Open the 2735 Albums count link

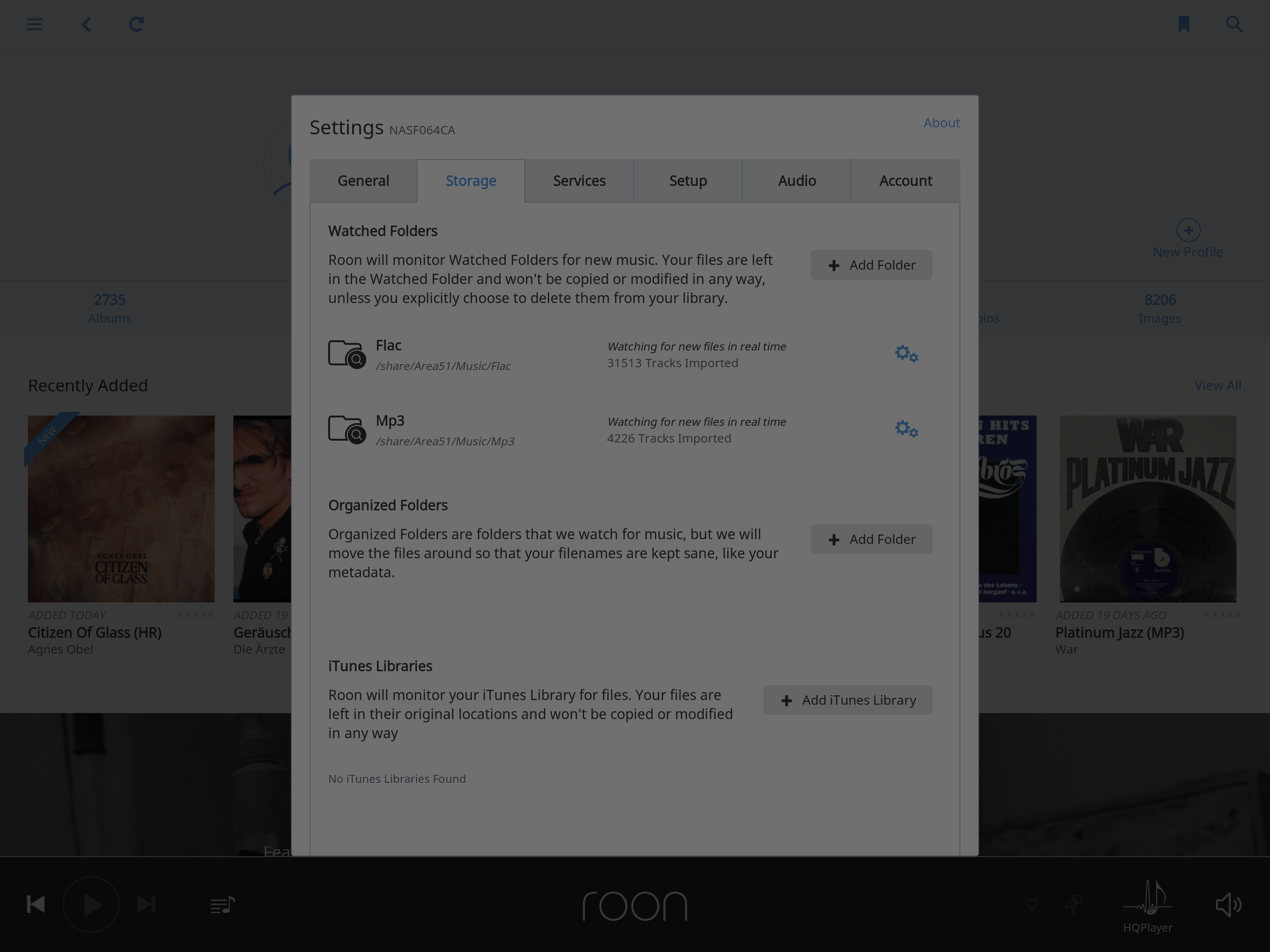(110, 308)
